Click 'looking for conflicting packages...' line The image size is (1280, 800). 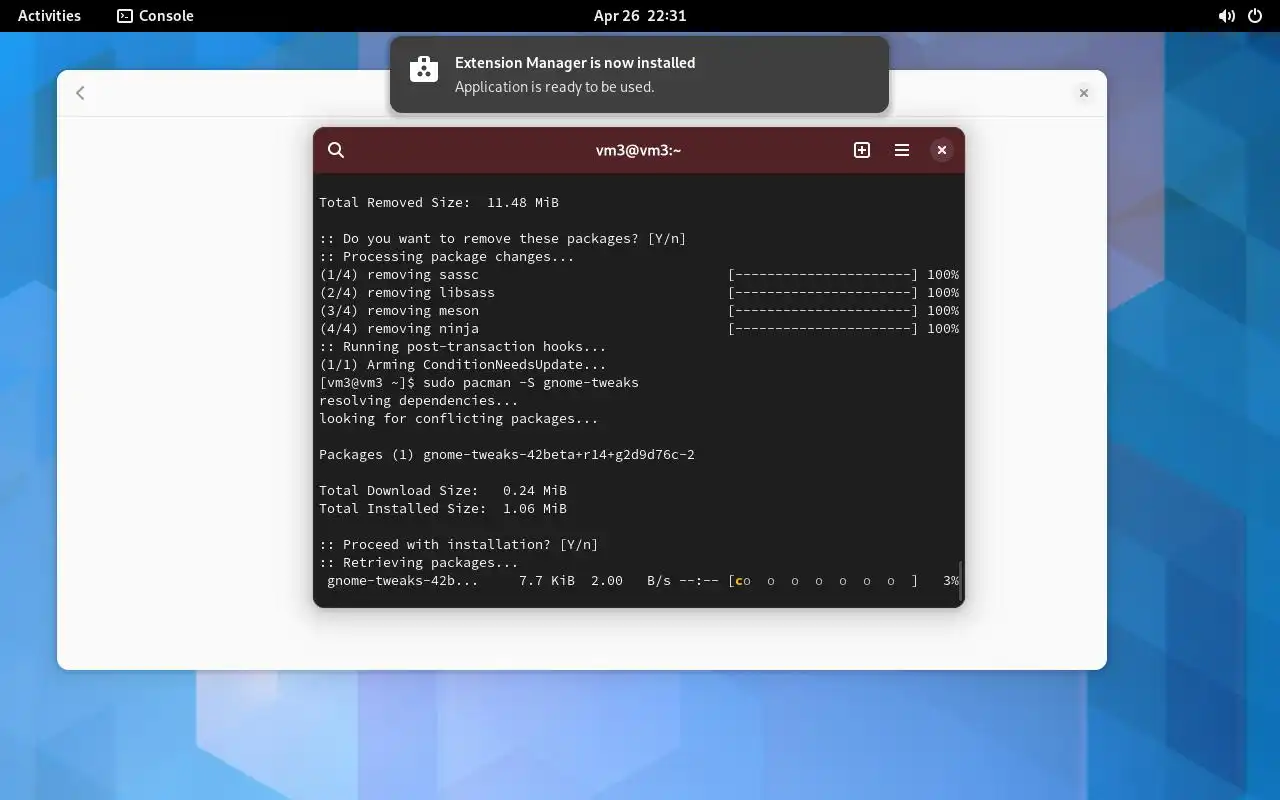tap(459, 419)
